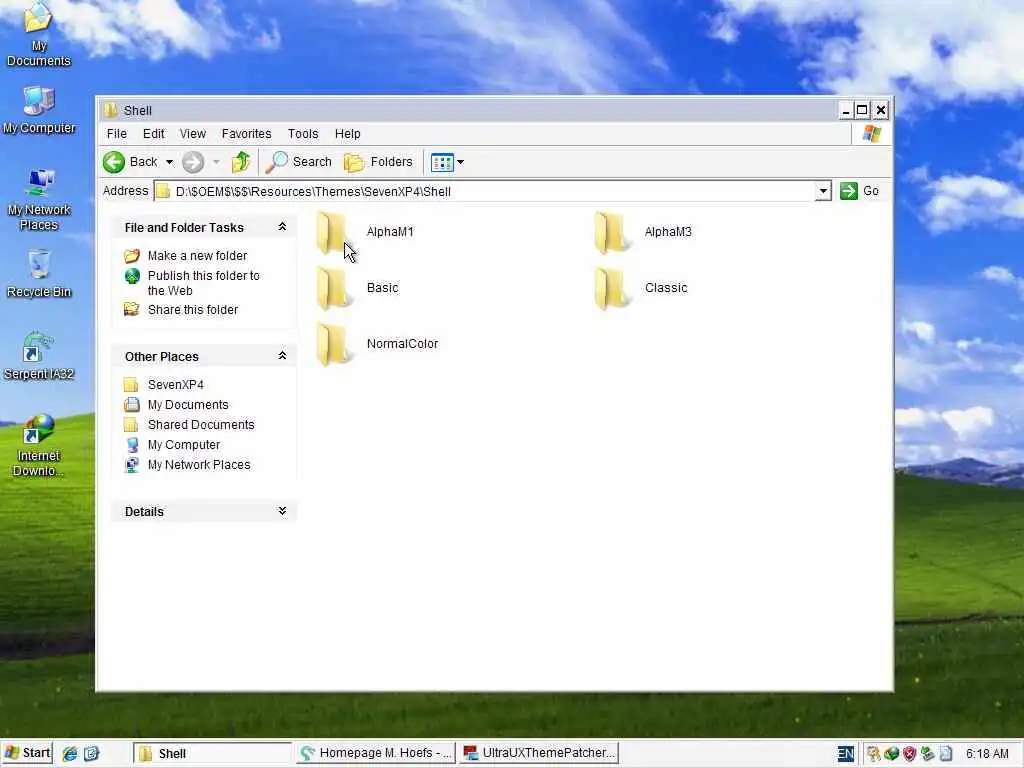Click the My Computer icon in Other Places
1024x768 pixels.
[x=132, y=445]
